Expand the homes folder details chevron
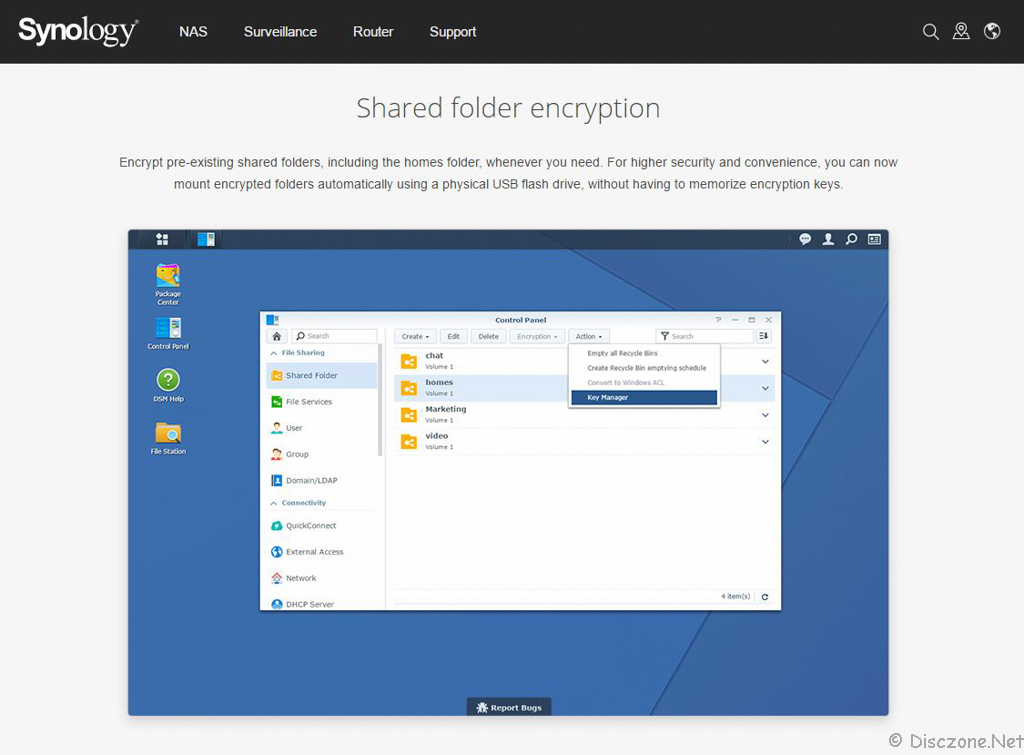 (x=765, y=388)
